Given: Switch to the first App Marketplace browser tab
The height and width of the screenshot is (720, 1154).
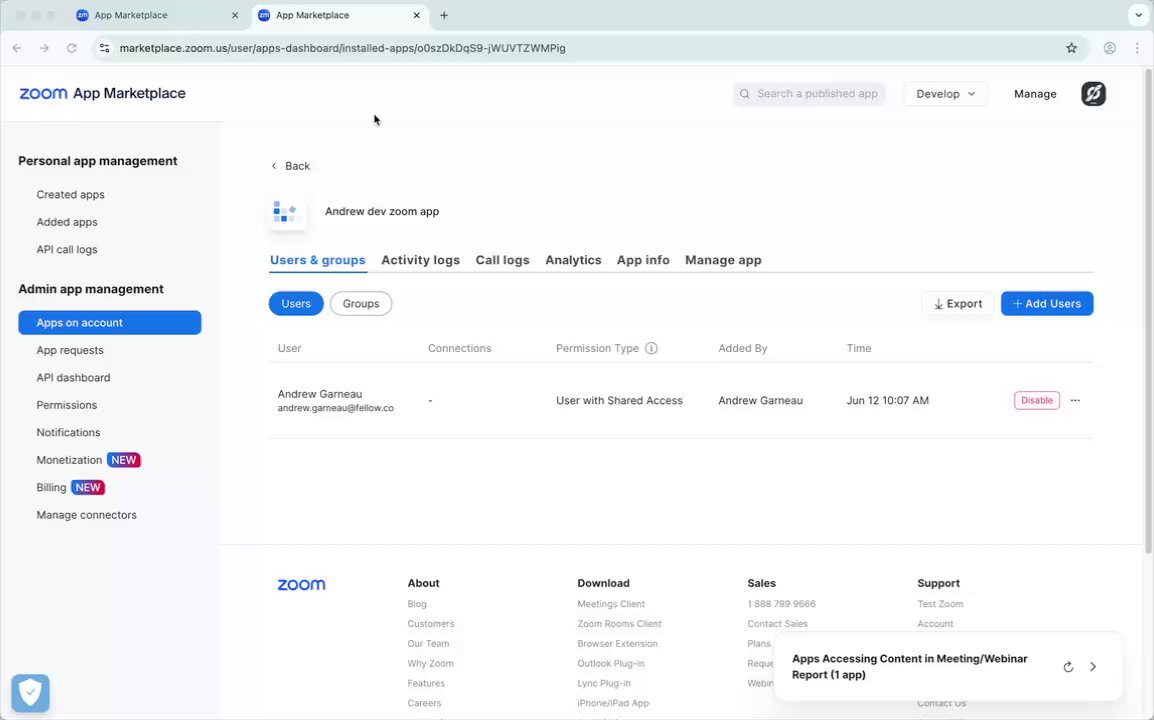Looking at the screenshot, I should pos(157,15).
